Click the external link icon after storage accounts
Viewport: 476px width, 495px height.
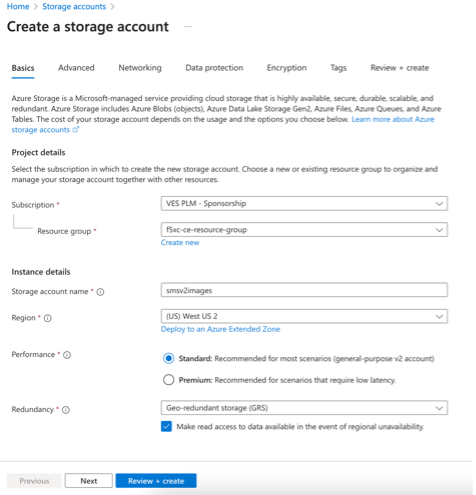pos(76,129)
